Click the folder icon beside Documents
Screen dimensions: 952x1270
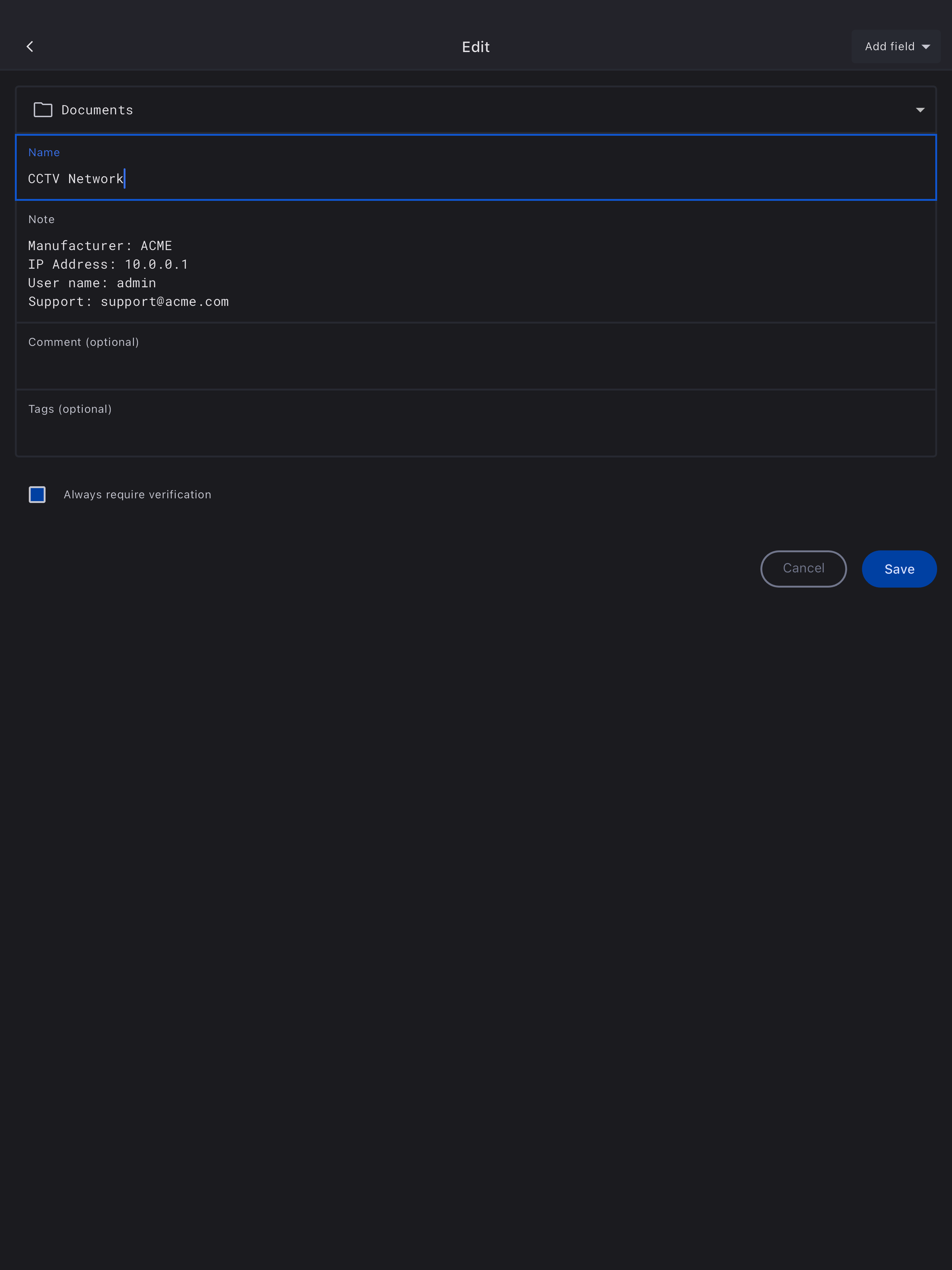pos(43,110)
